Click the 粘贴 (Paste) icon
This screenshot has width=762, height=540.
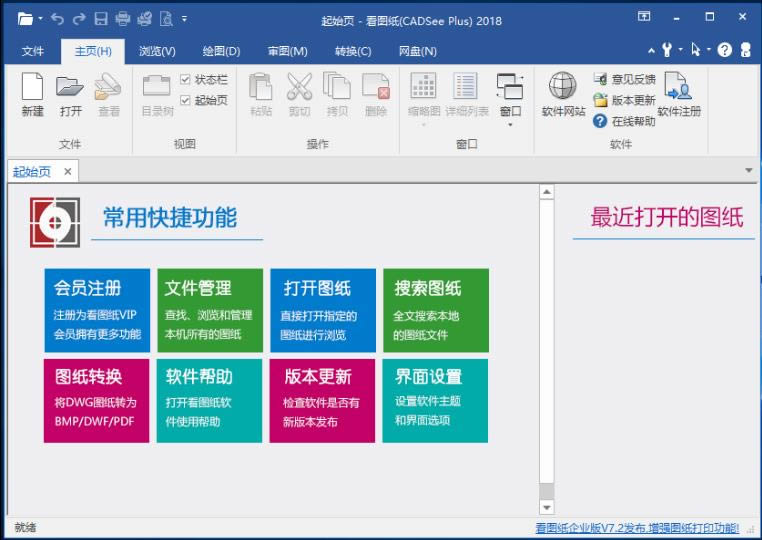[260, 87]
